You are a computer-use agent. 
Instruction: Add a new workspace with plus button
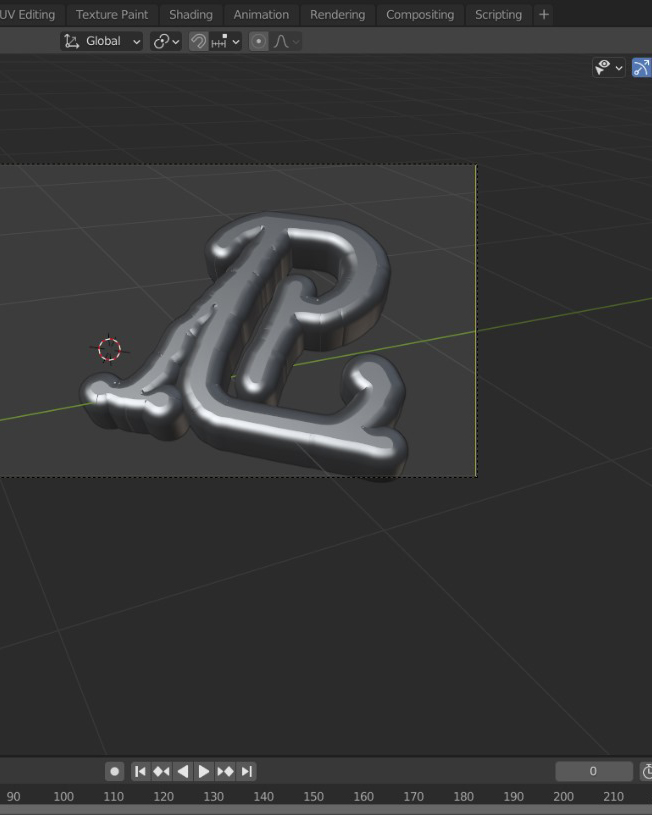[544, 14]
